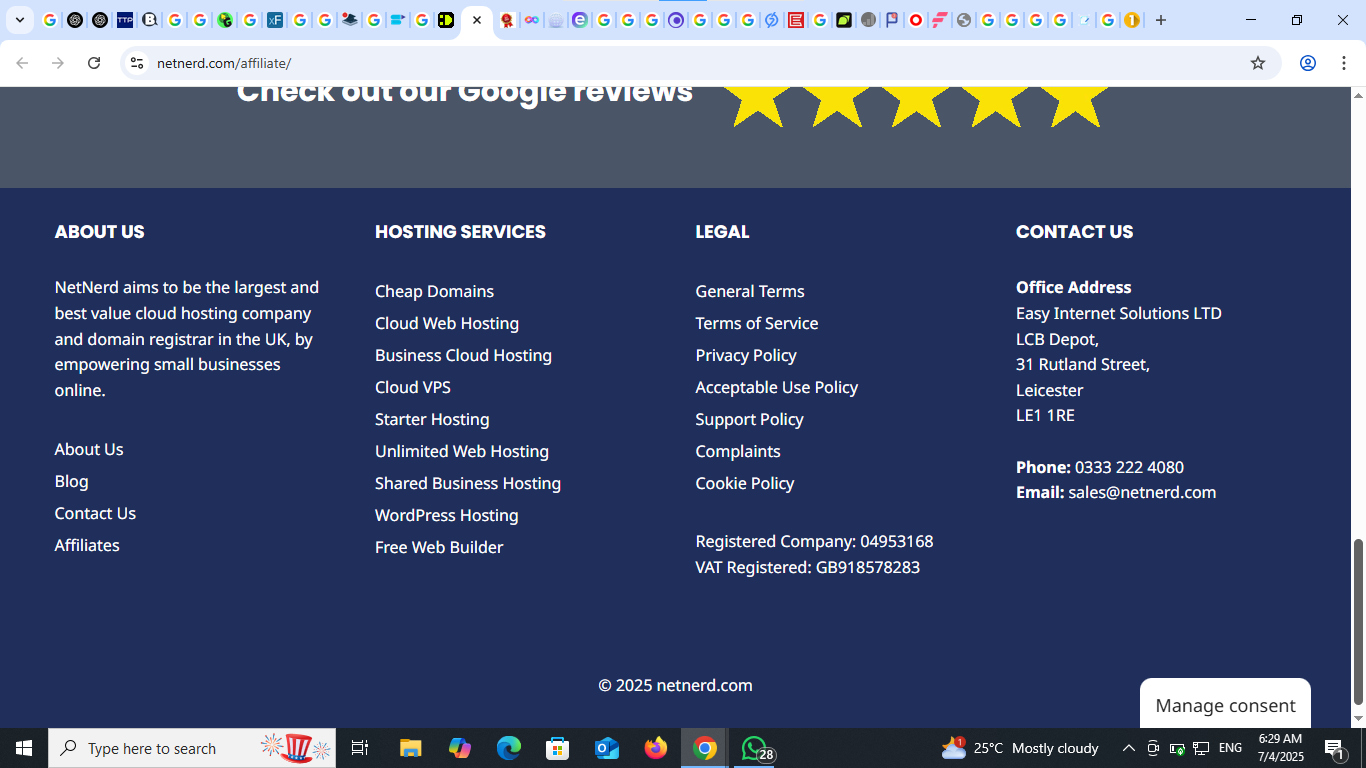Open Windows Start menu
The width and height of the screenshot is (1366, 768).
point(24,748)
